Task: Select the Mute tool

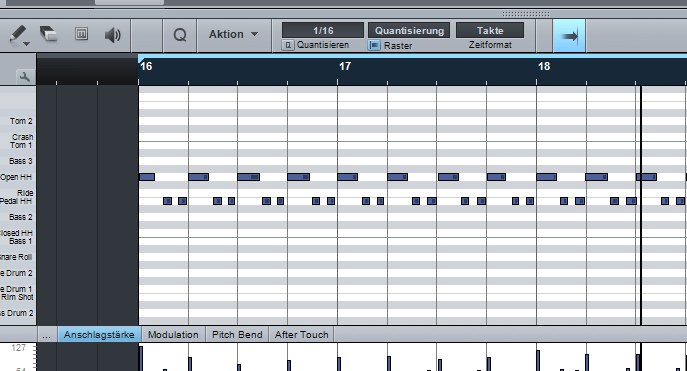Action: [x=81, y=34]
